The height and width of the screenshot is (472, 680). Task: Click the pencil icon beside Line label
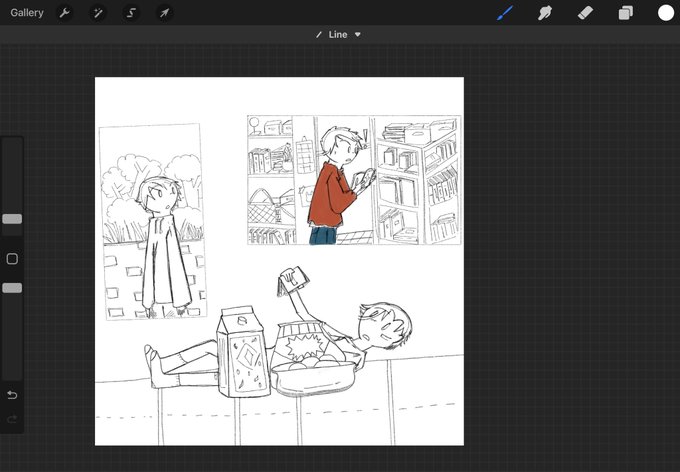click(x=319, y=35)
